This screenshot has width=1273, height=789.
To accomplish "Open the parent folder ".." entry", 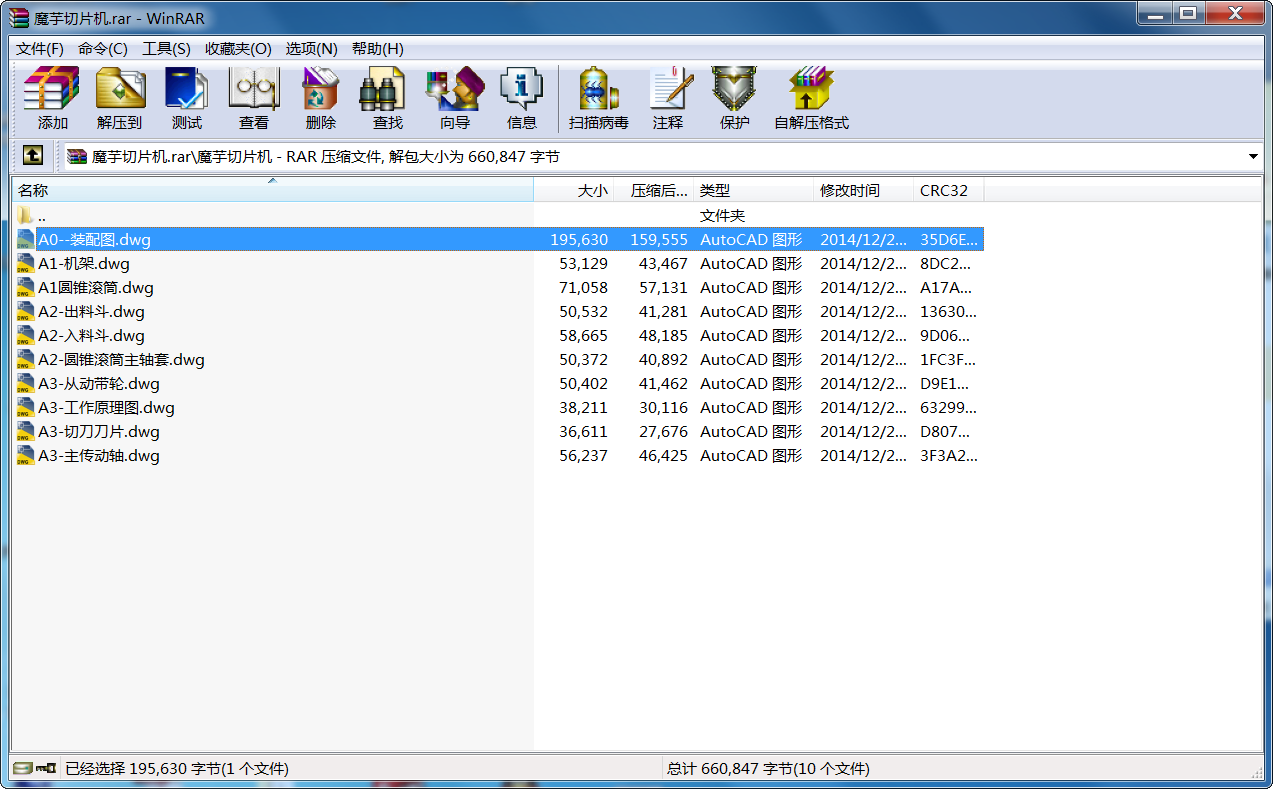I will [x=41, y=216].
